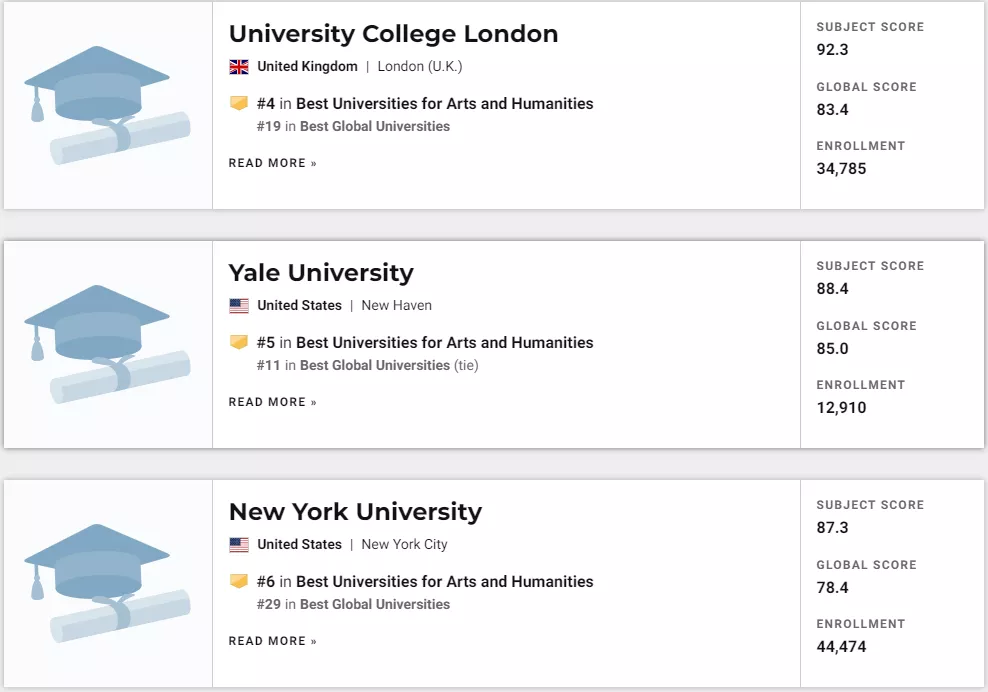Click the yellow badge icon beside #6 ranking
The image size is (988, 692).
coord(239,580)
